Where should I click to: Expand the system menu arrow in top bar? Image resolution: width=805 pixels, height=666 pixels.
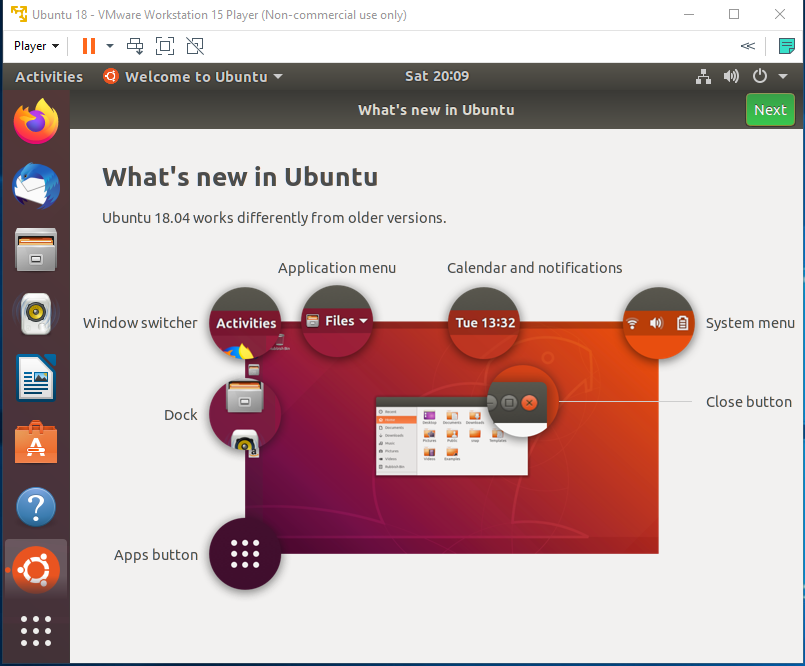tap(783, 77)
